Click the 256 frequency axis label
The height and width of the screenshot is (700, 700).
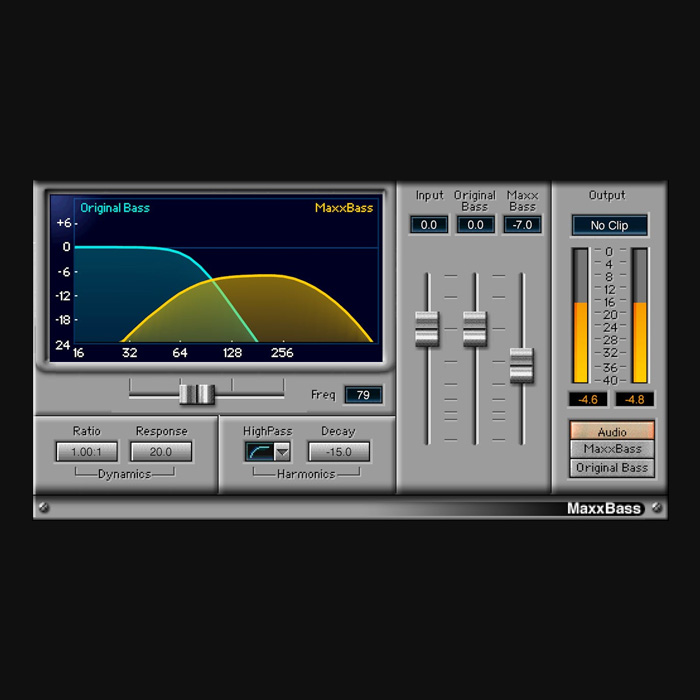[x=282, y=353]
